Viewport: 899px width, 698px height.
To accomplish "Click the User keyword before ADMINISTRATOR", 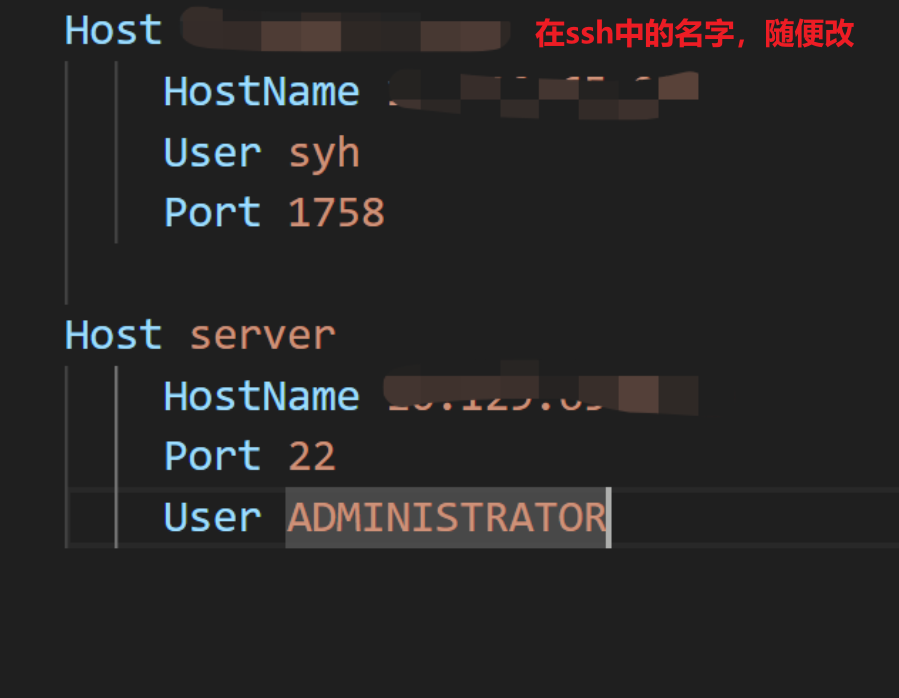I will click(212, 518).
